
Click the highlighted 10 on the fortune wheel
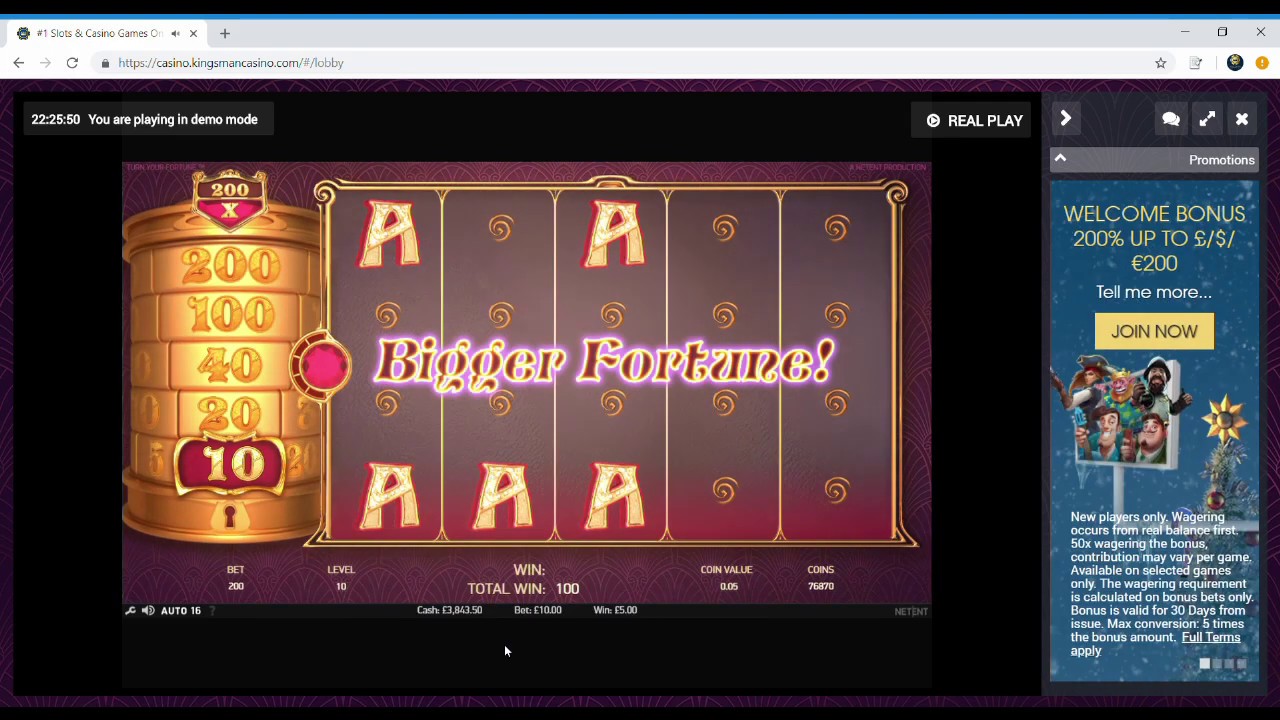(232, 466)
